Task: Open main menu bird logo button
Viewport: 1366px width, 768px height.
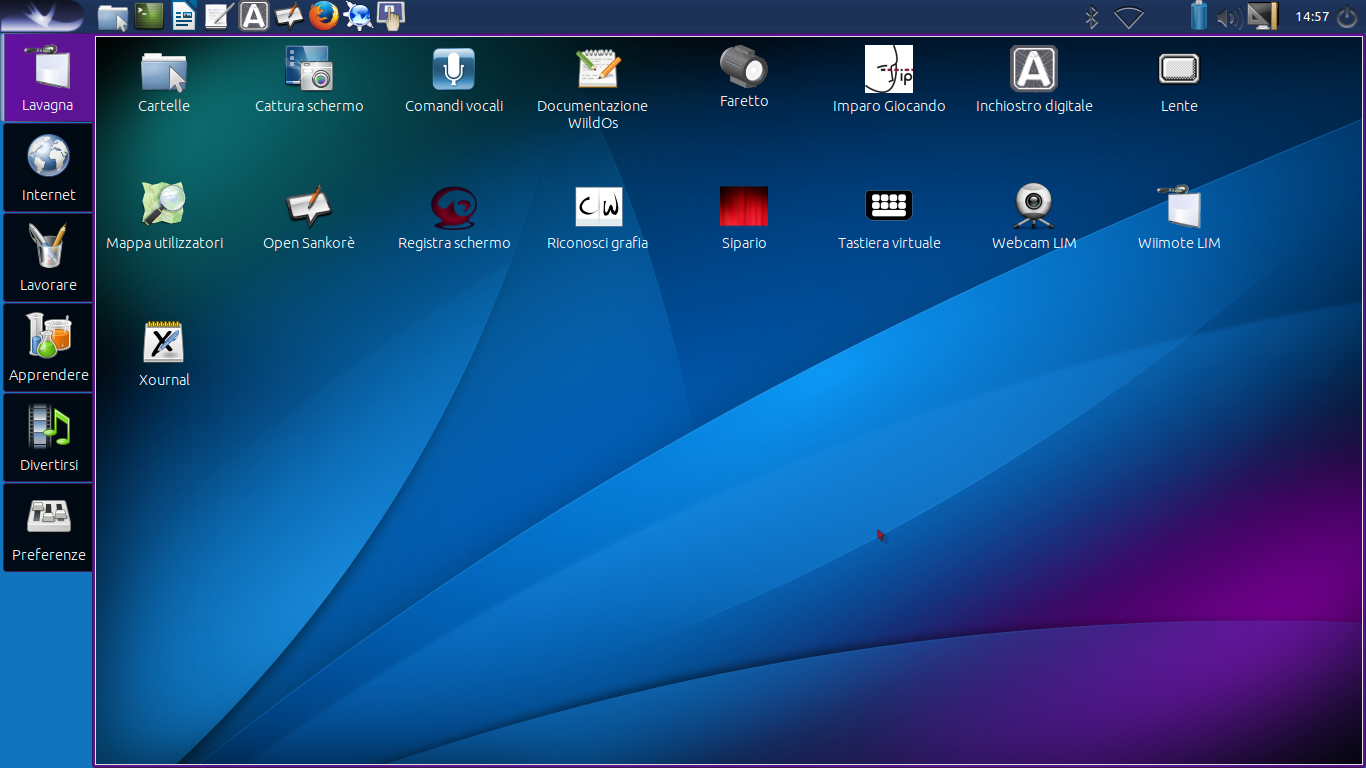Action: [x=42, y=15]
